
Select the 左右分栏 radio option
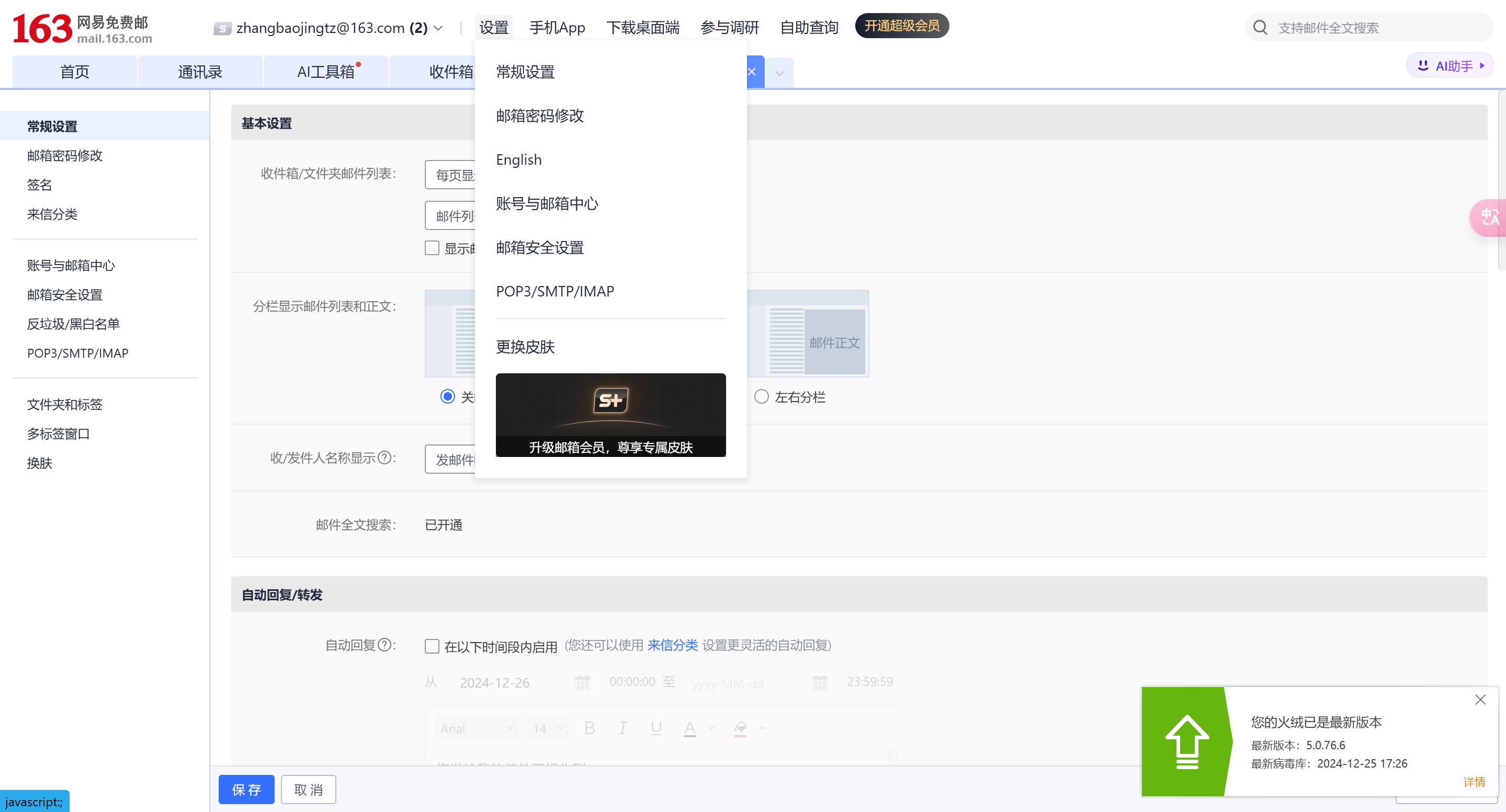click(x=761, y=397)
